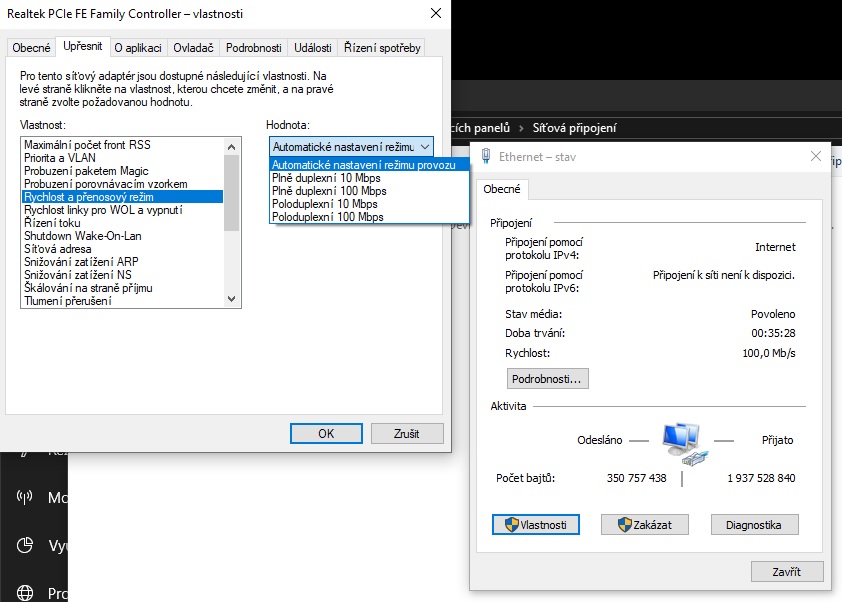
Task: Click the property list scrollbar thumb
Action: [x=231, y=193]
